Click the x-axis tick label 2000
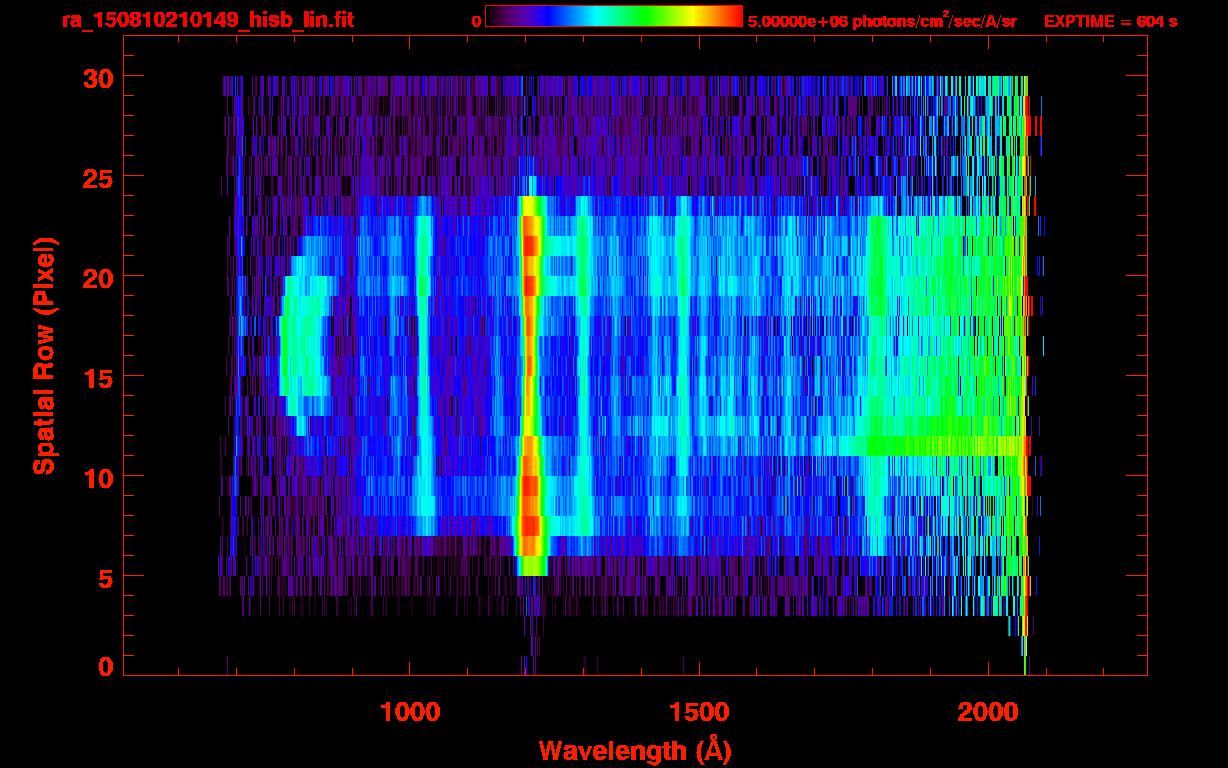This screenshot has height=768, width=1228. click(x=988, y=712)
